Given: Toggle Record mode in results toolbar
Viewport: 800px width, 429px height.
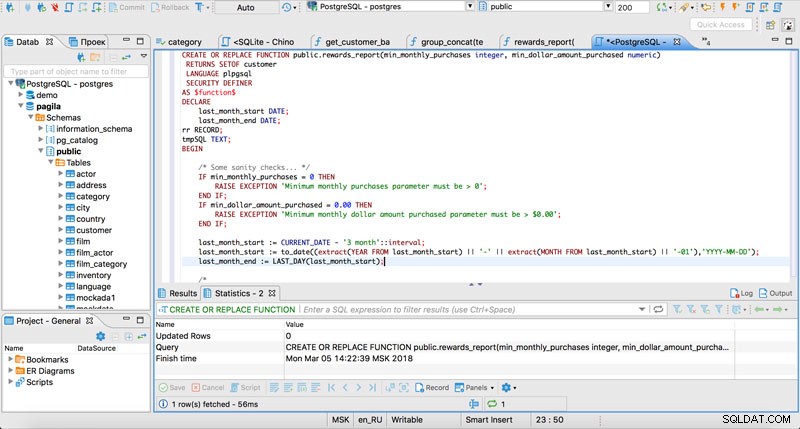Looking at the screenshot, I should (432, 388).
